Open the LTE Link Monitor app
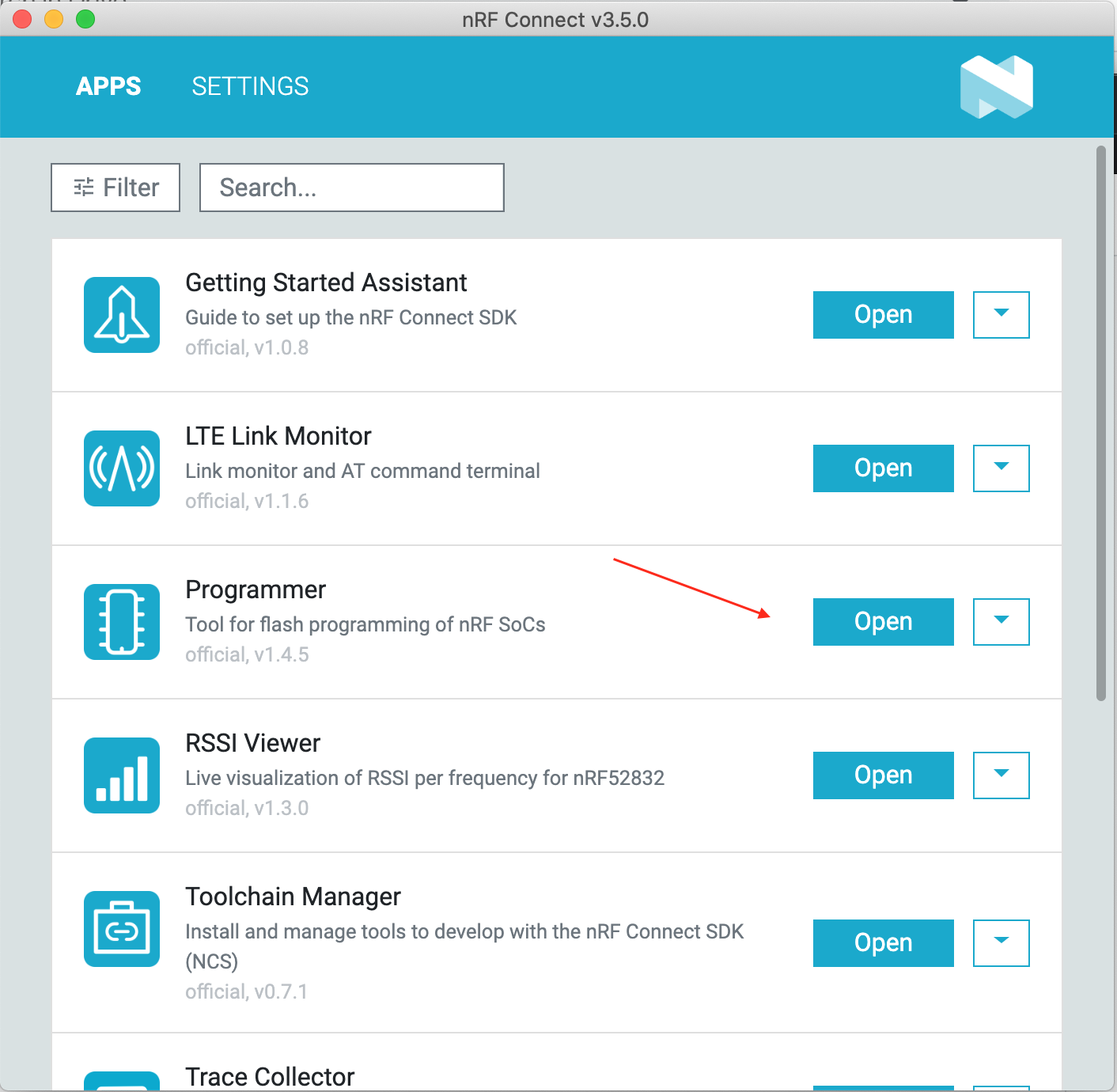 coord(883,468)
